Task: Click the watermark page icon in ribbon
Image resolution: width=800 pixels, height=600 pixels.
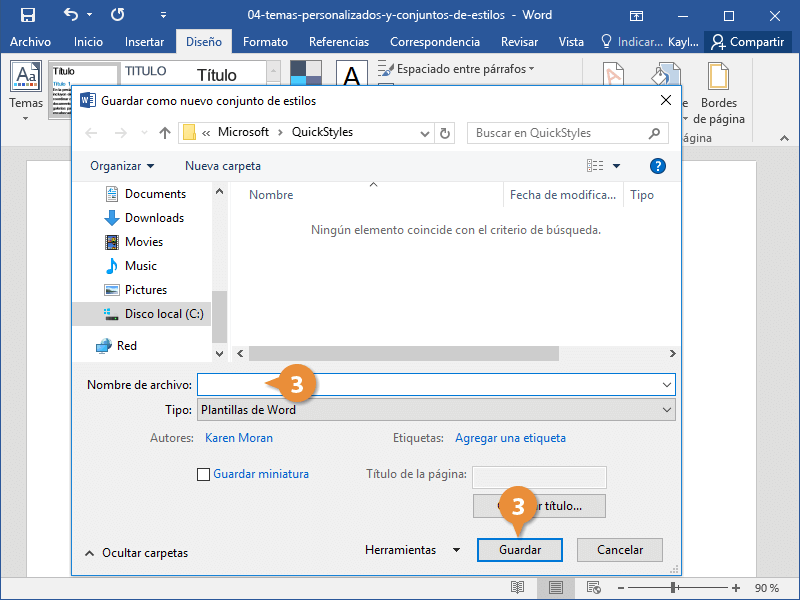Action: coord(613,73)
